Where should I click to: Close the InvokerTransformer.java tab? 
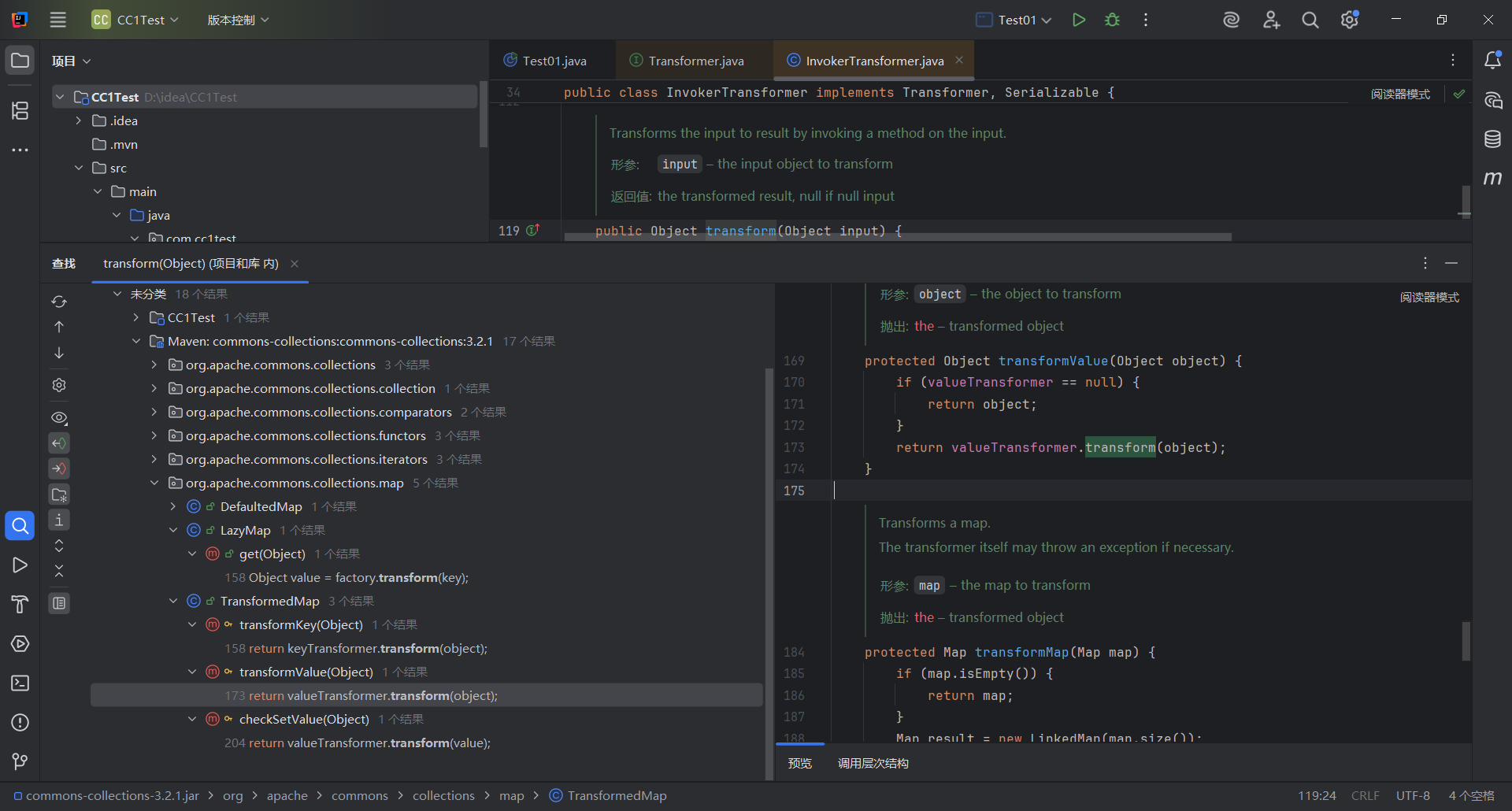(959, 60)
